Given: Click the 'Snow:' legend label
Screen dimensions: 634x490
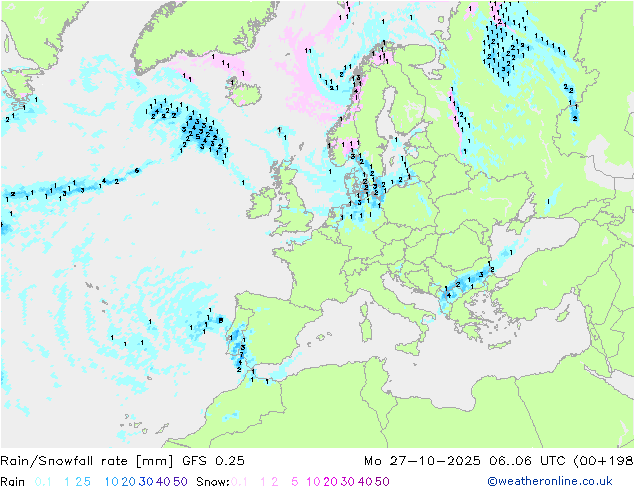Looking at the screenshot, I should pos(213,482).
